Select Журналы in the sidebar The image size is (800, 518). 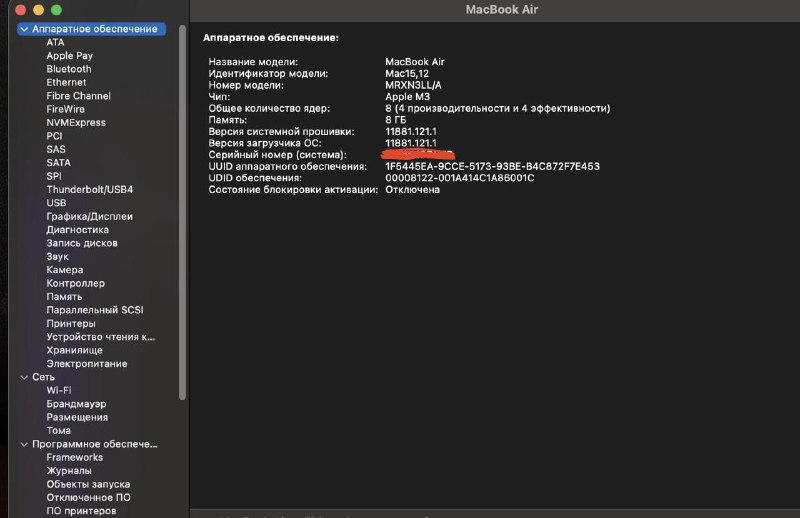pos(69,471)
